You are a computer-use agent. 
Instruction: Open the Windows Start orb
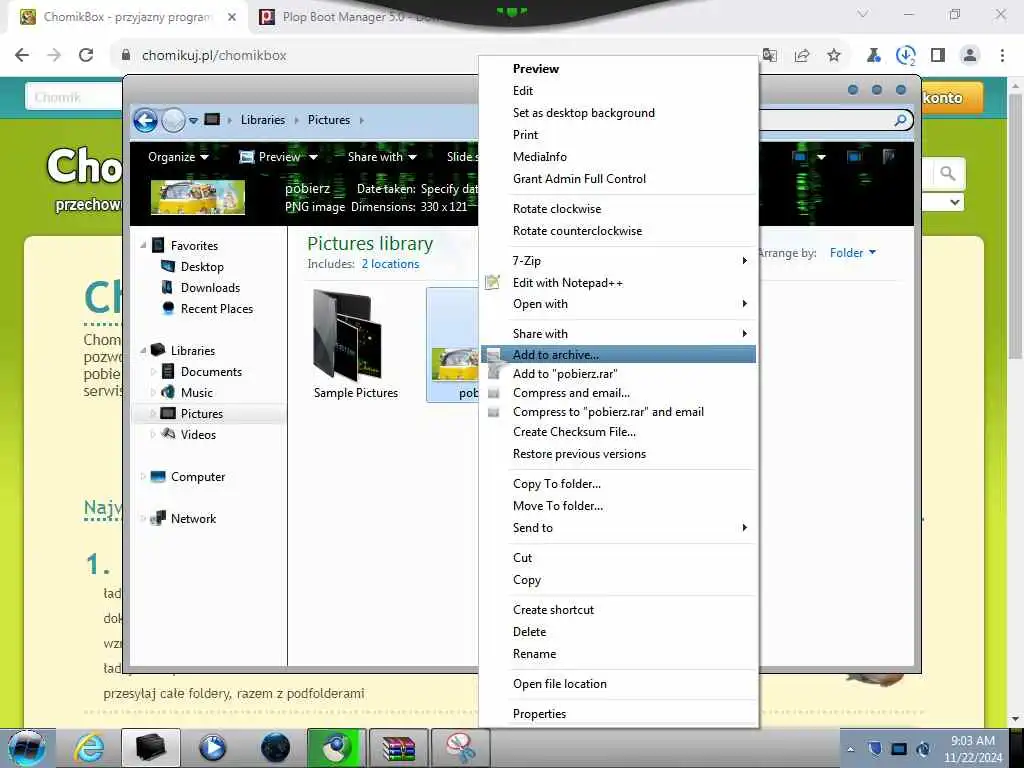(26, 748)
